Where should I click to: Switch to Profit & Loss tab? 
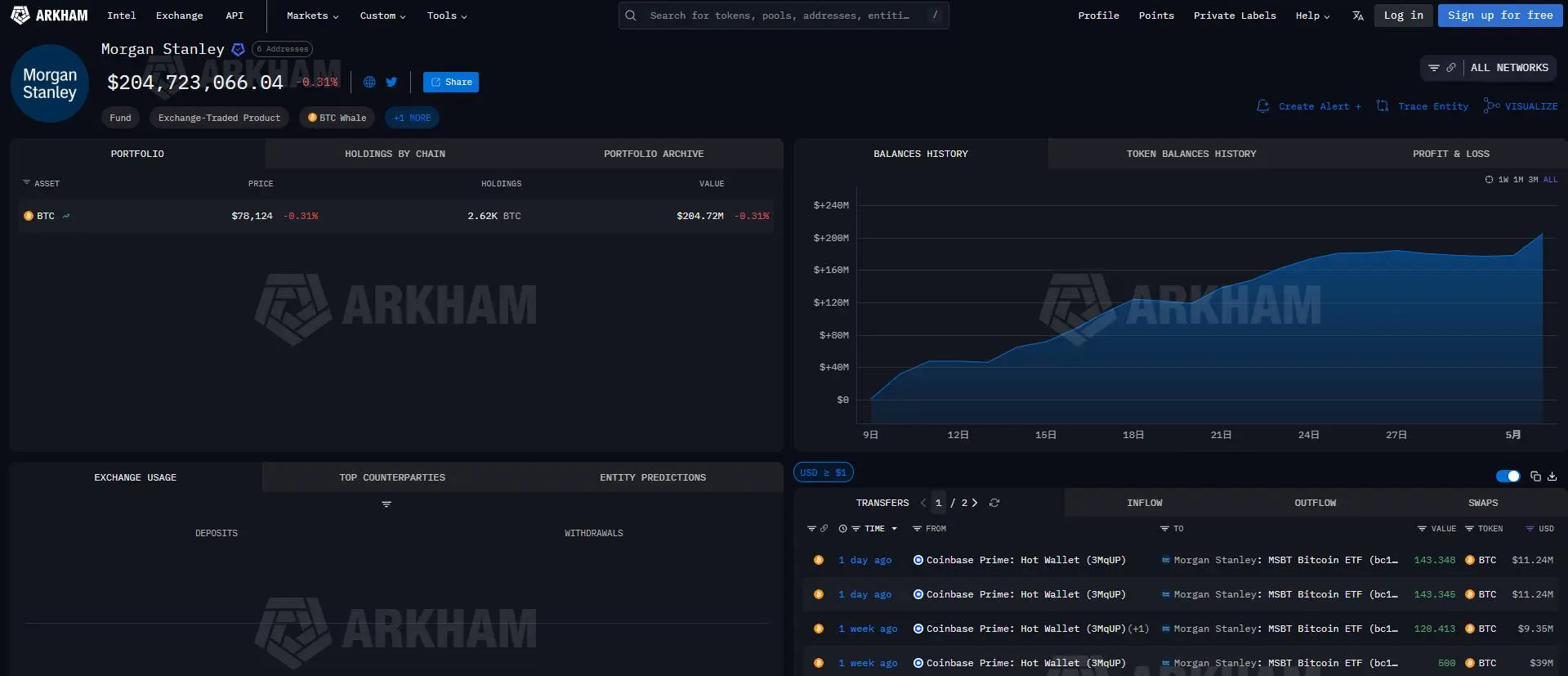(x=1451, y=154)
